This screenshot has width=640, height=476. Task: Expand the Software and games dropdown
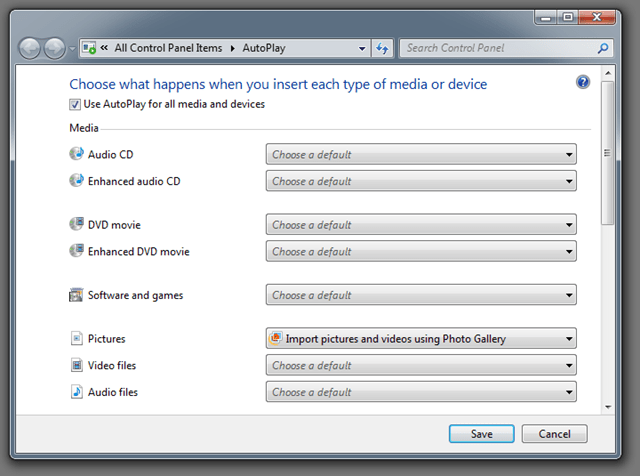(x=421, y=295)
